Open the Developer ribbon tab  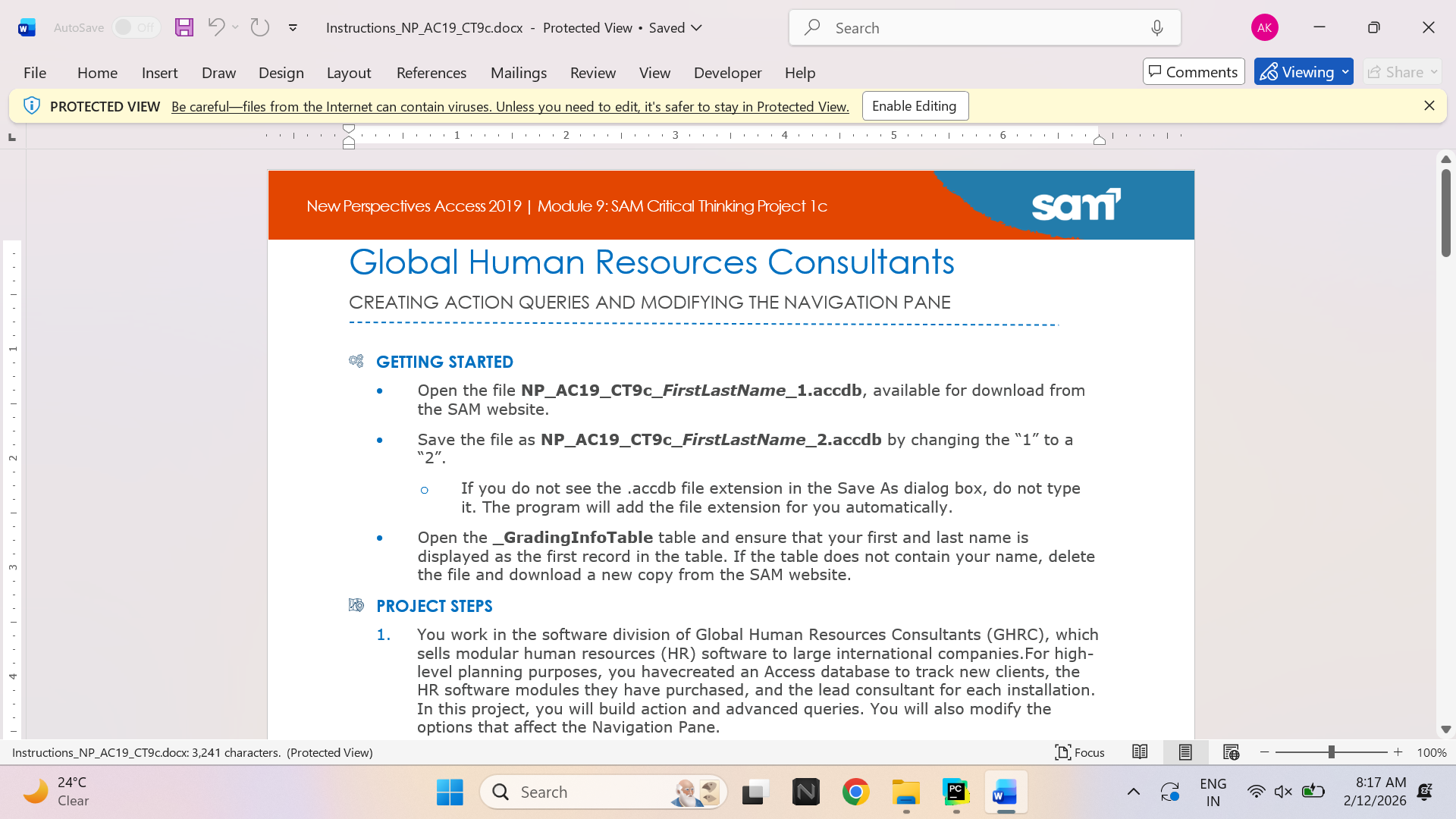pyautogui.click(x=728, y=73)
